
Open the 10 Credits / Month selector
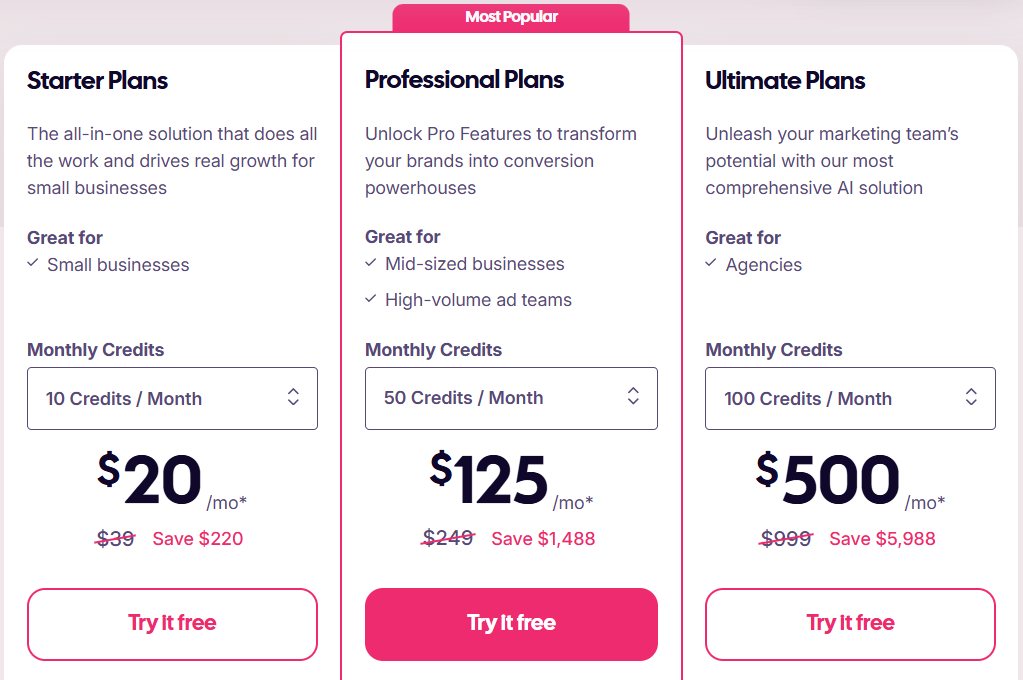[172, 398]
